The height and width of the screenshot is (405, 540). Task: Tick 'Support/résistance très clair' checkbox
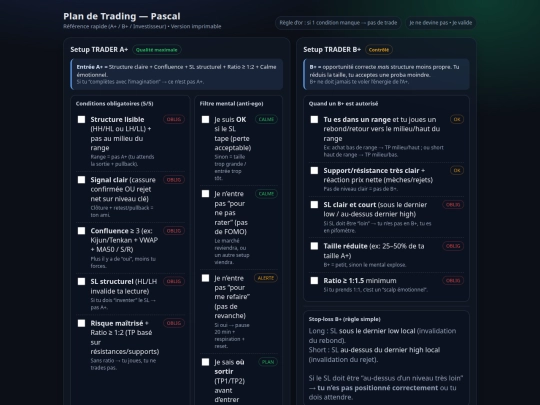[314, 170]
